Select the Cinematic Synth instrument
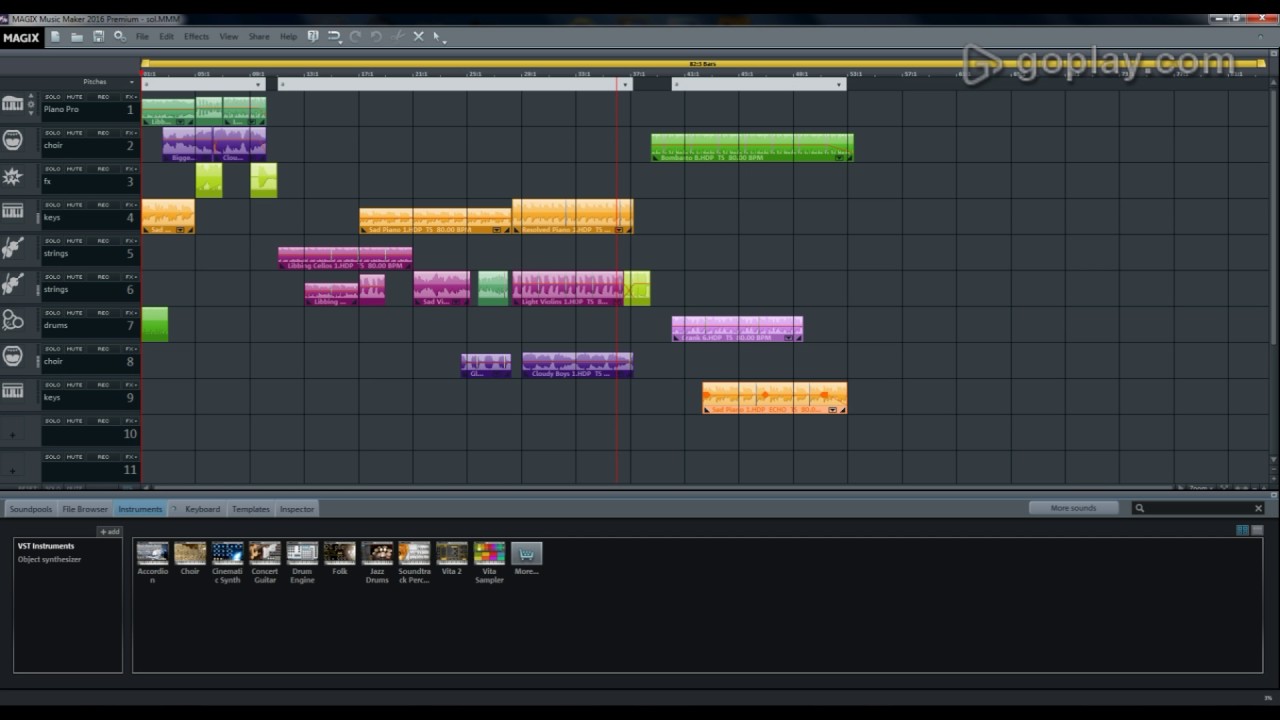The image size is (1280, 720). tap(228, 563)
